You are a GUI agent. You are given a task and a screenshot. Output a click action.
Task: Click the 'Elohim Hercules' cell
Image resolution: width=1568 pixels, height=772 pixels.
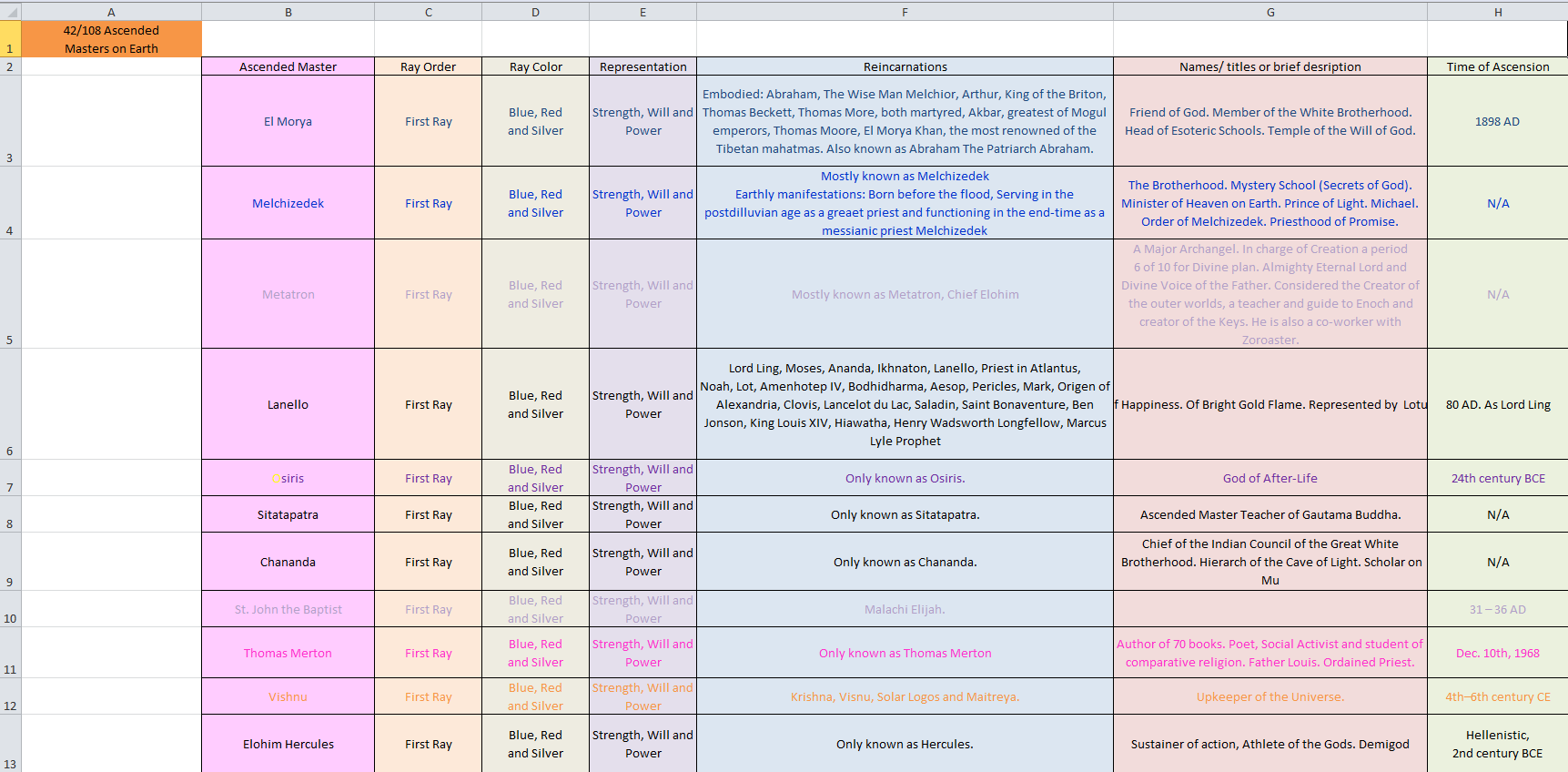tap(288, 744)
